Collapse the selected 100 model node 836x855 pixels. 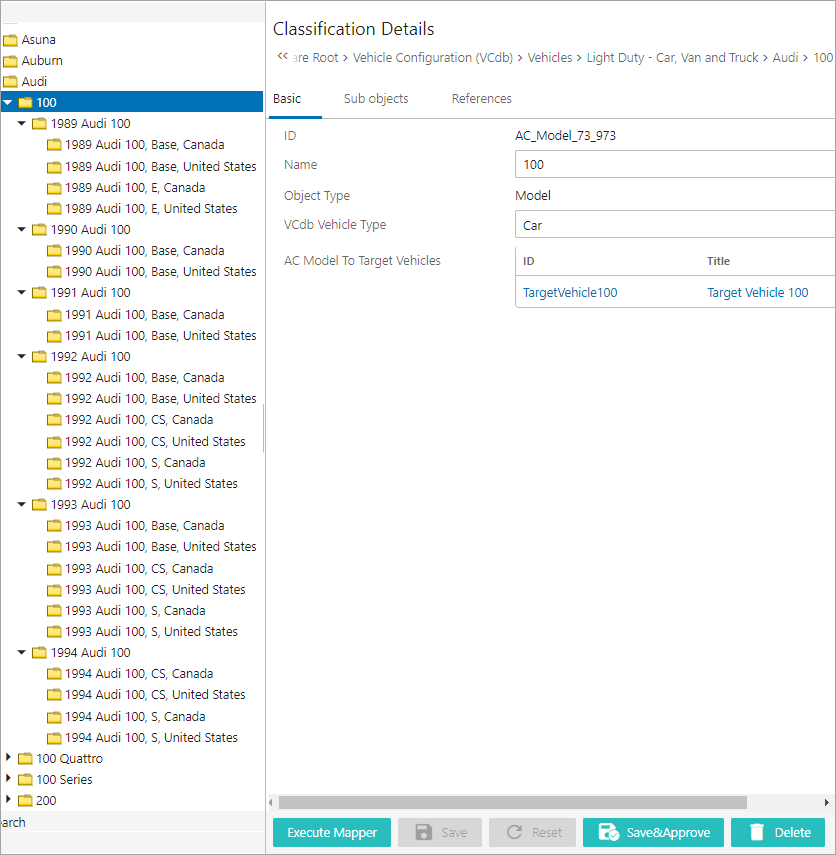(8, 103)
